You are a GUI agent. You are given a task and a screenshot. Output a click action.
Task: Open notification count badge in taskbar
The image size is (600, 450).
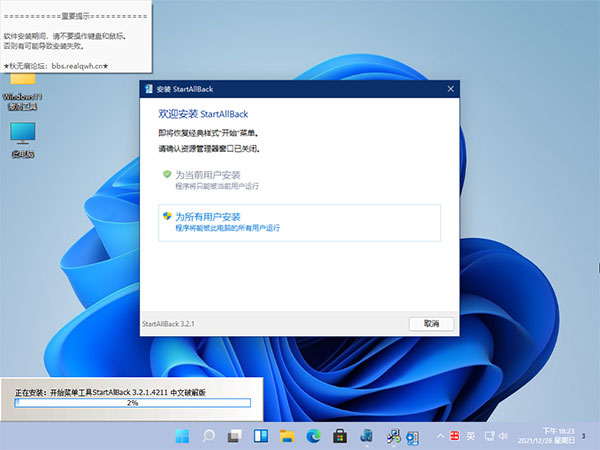coord(584,435)
